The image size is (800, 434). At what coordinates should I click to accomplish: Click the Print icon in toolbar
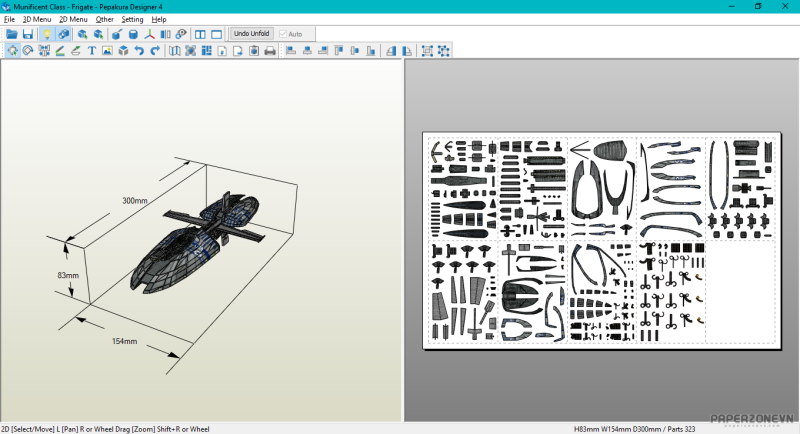[269, 51]
